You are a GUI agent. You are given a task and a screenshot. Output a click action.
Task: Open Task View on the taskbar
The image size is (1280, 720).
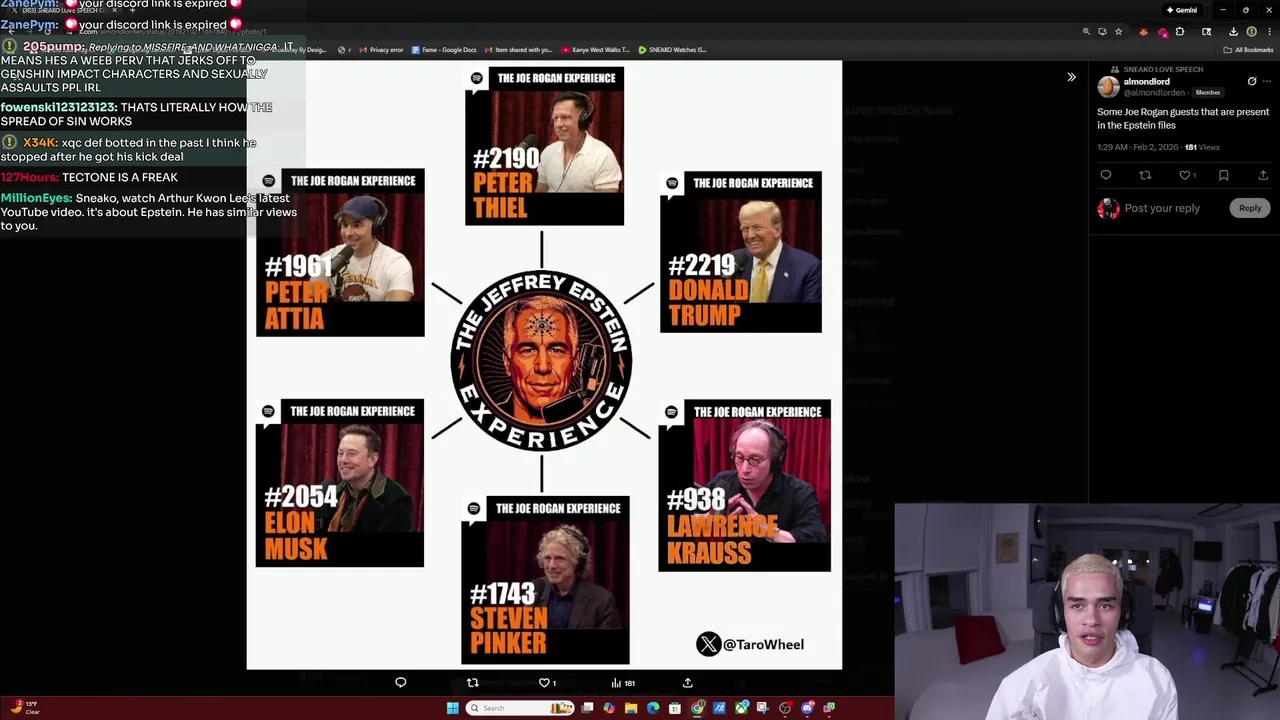[587, 708]
